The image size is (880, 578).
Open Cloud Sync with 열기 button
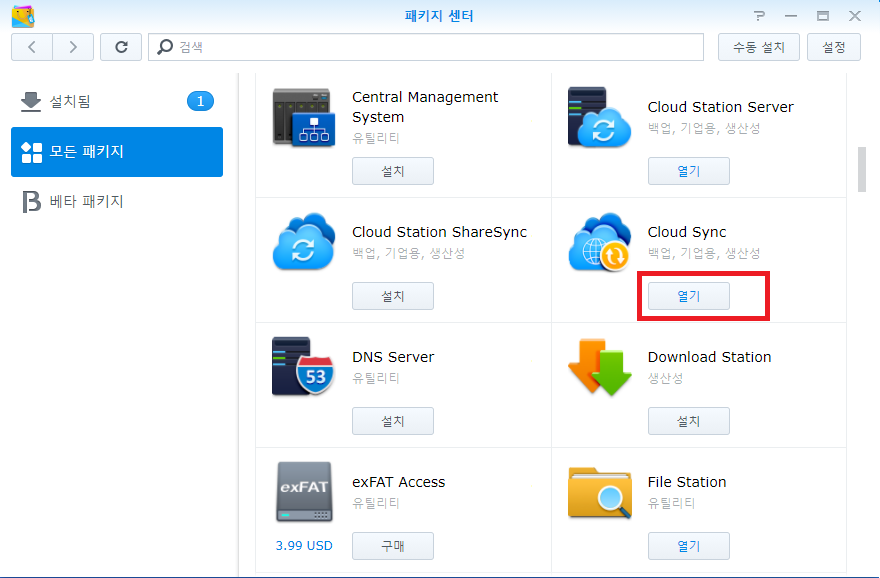coord(689,296)
